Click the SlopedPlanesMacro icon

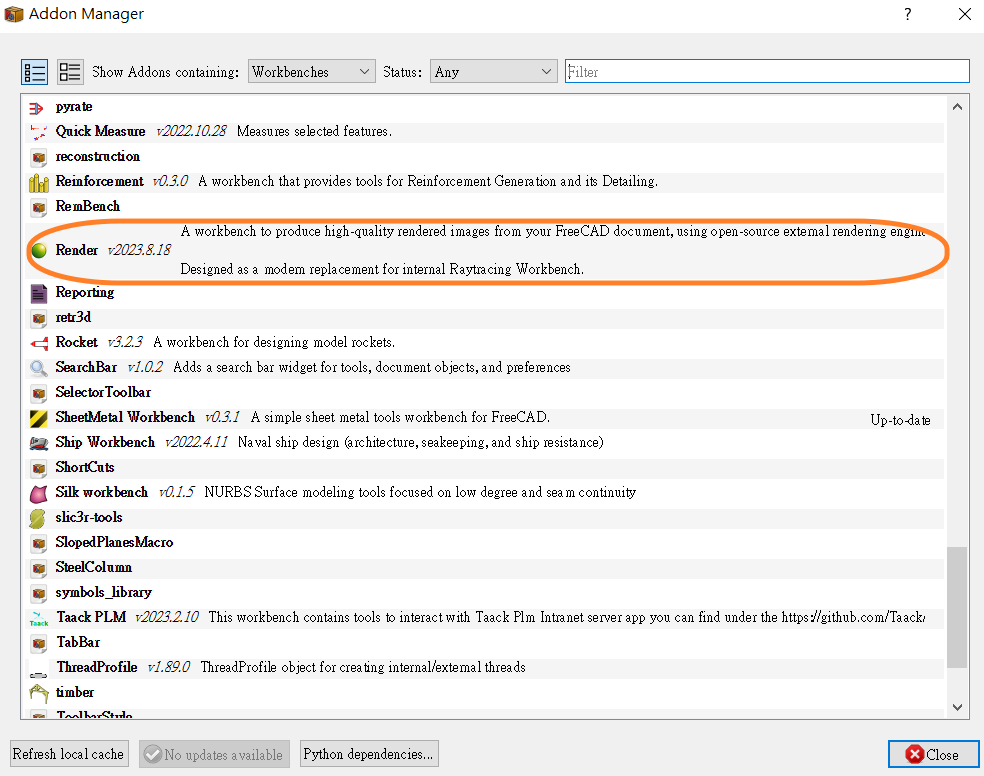pyautogui.click(x=38, y=543)
